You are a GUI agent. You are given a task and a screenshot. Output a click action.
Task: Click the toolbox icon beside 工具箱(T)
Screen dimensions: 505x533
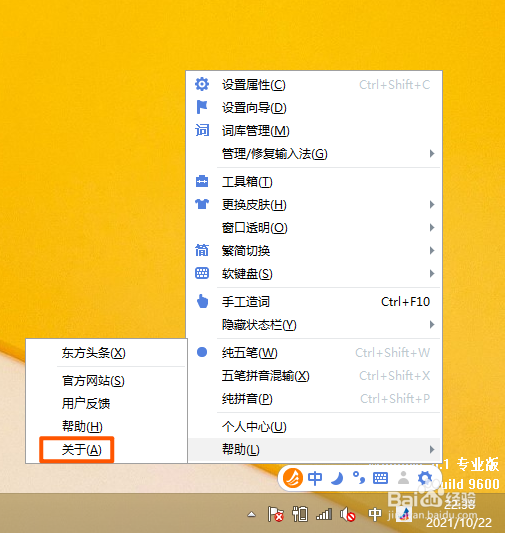202,182
